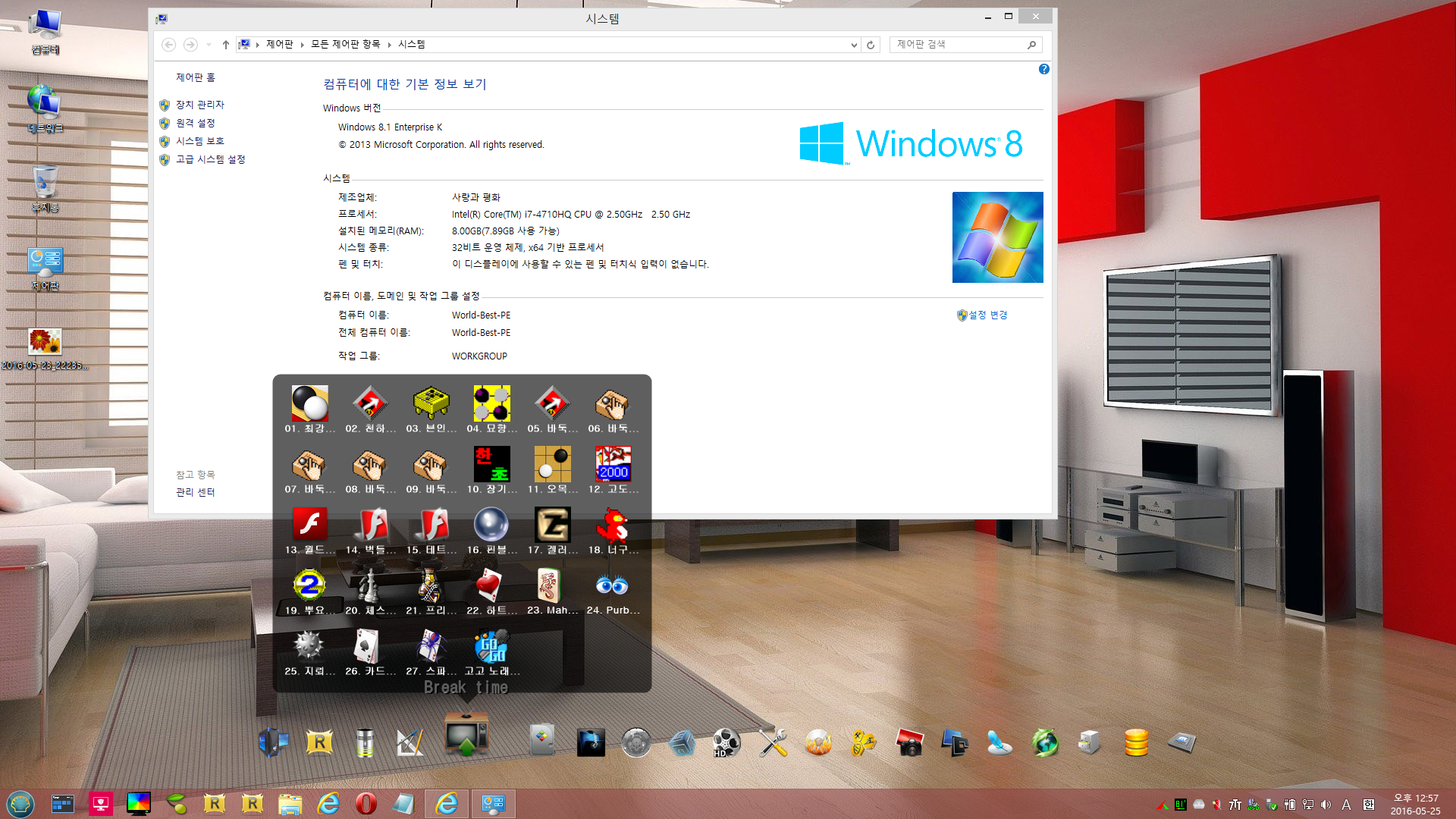Select the 모든 제어판 항목 breadcrumb

click(x=346, y=45)
